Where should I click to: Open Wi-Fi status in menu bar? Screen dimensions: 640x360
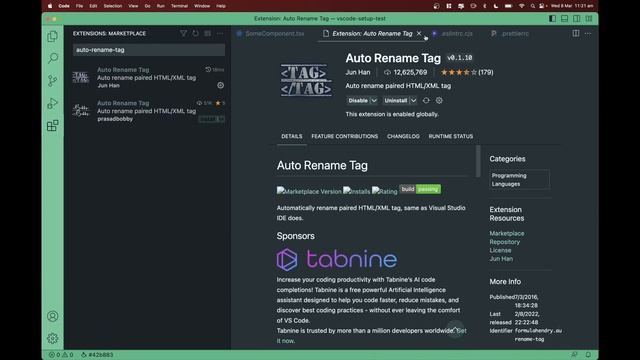[521, 6]
